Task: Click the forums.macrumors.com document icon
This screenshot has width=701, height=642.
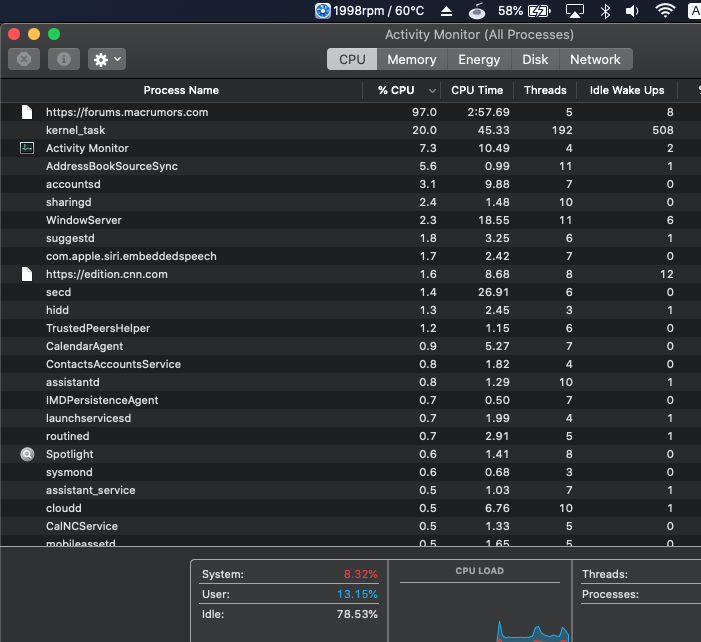Action: (x=27, y=112)
